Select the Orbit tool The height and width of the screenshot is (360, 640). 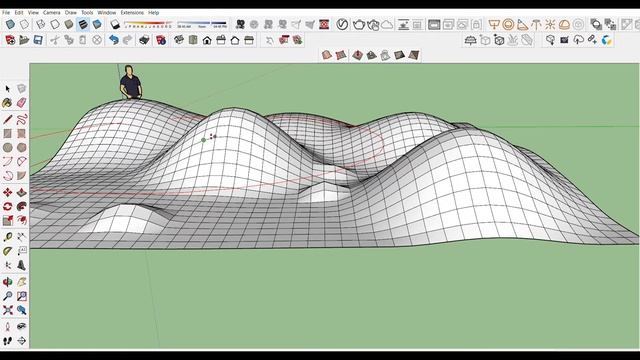(7, 282)
